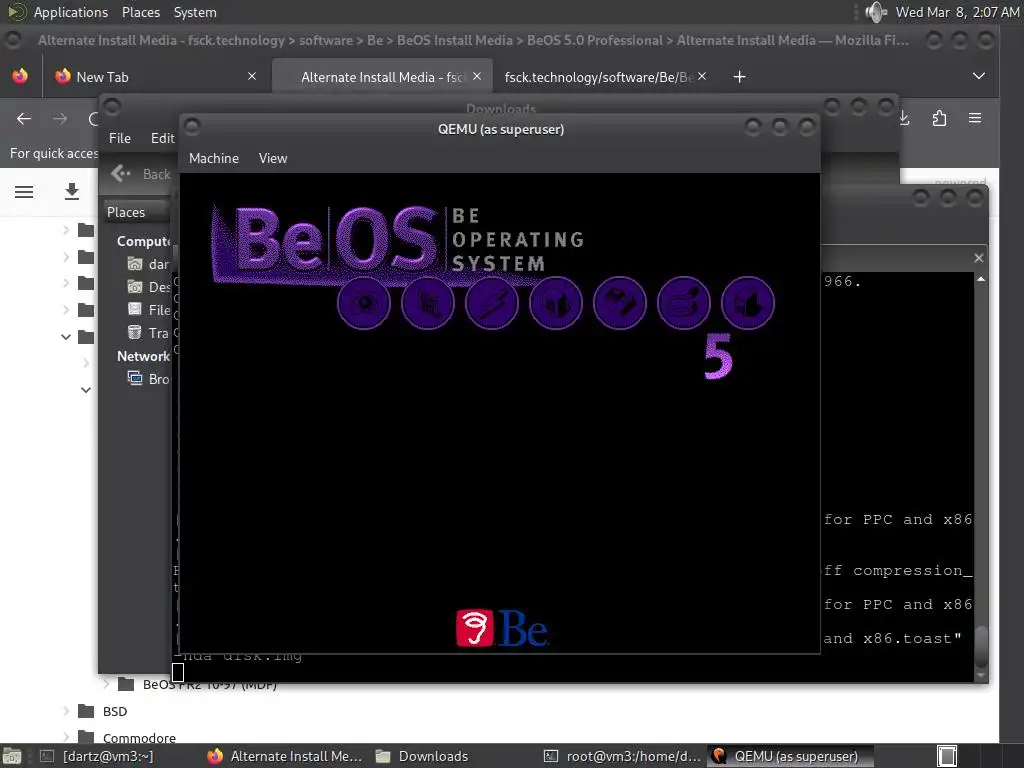Open the Firefox extensions puzzle icon
This screenshot has width=1024, height=768.
939,118
